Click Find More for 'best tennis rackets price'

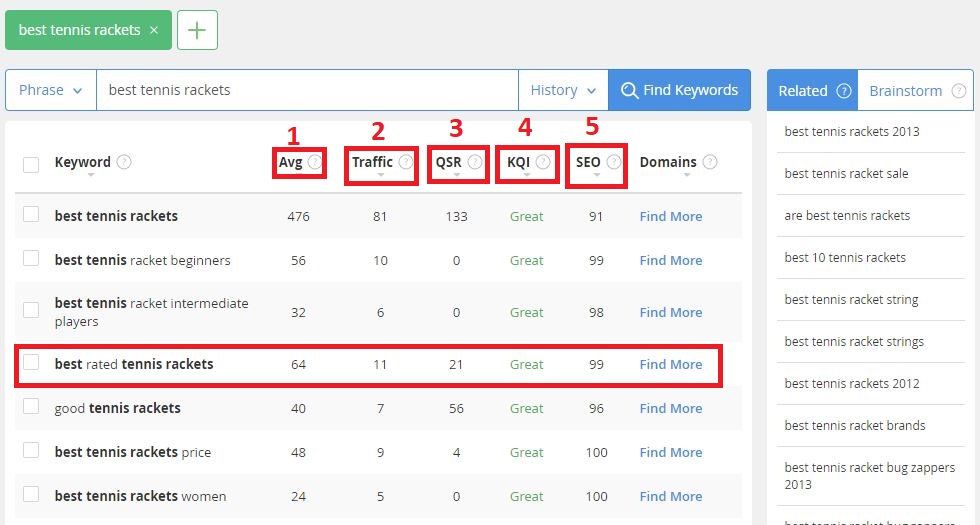pyautogui.click(x=671, y=452)
